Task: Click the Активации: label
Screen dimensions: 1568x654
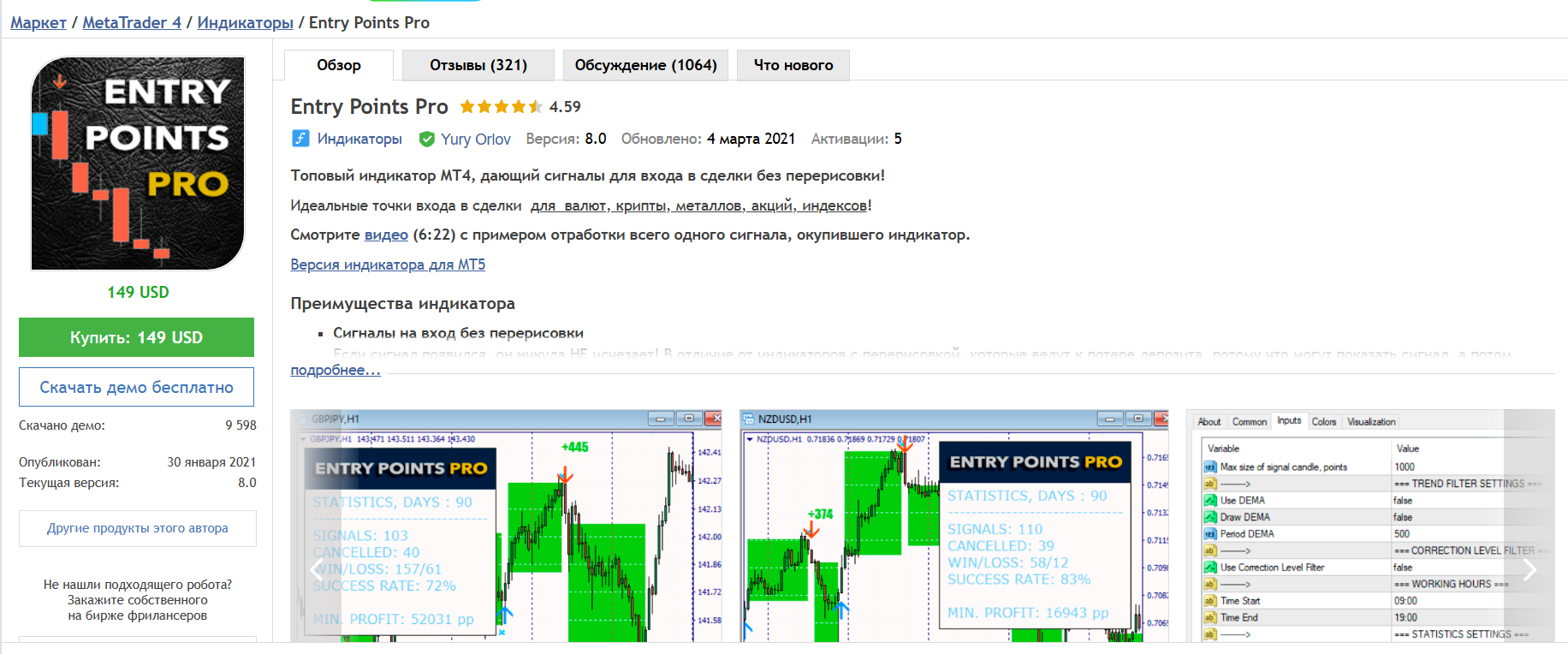Action: click(850, 139)
